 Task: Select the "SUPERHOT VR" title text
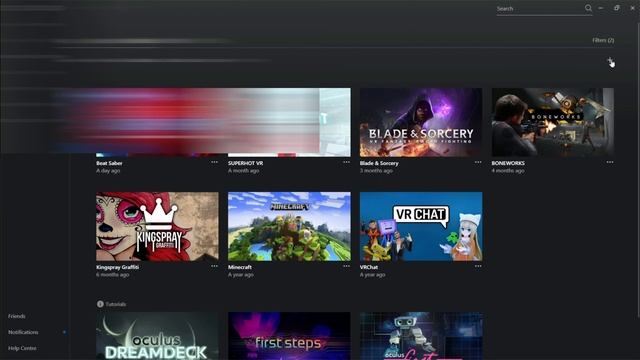[245, 163]
